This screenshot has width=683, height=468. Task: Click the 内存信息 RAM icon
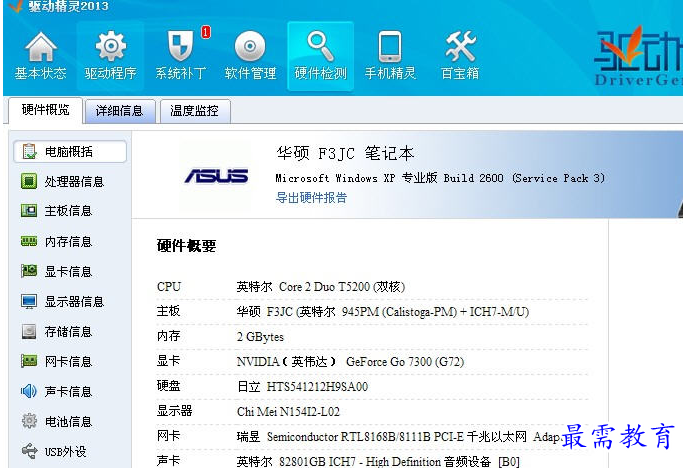(29, 241)
